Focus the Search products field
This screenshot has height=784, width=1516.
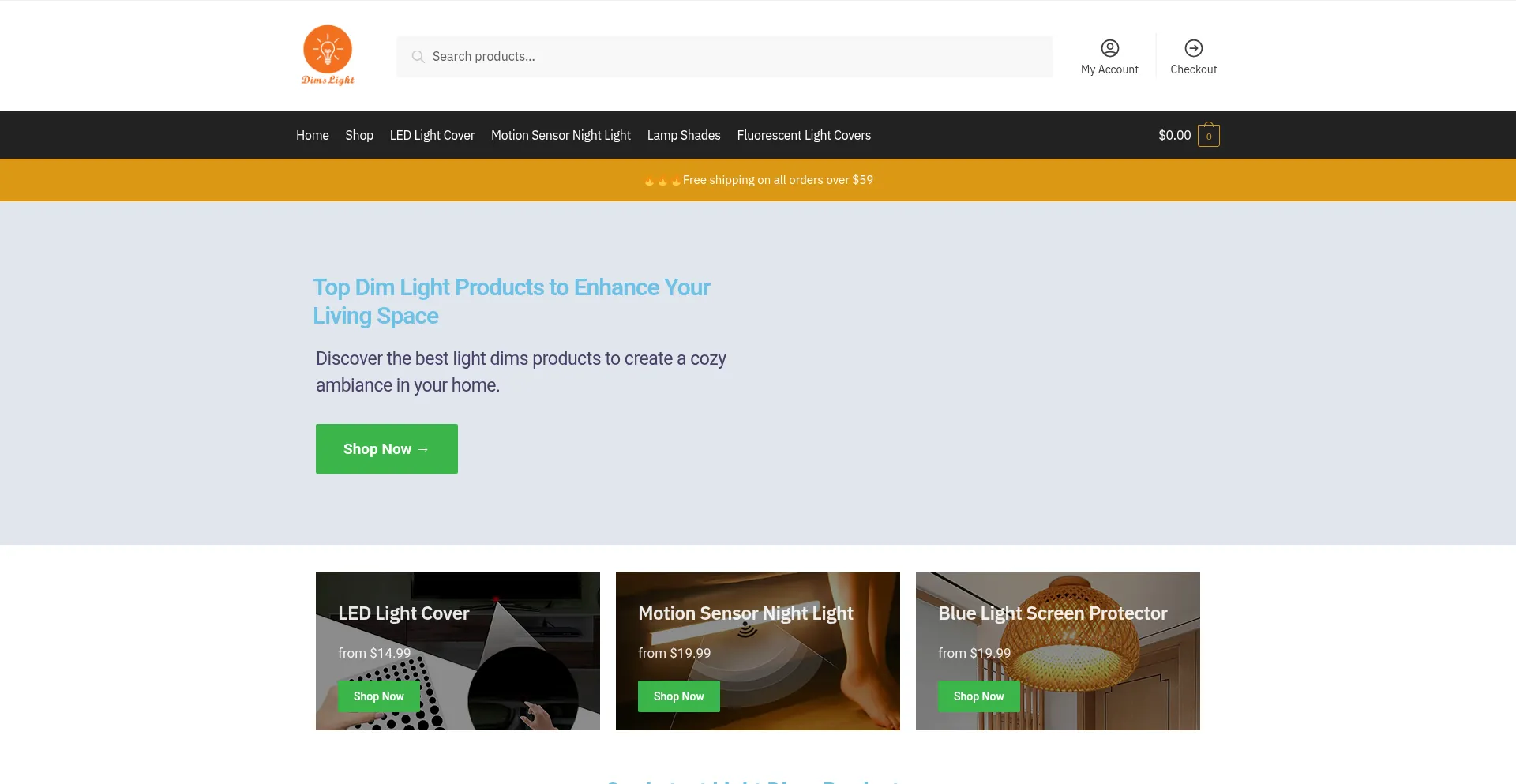tap(734, 57)
